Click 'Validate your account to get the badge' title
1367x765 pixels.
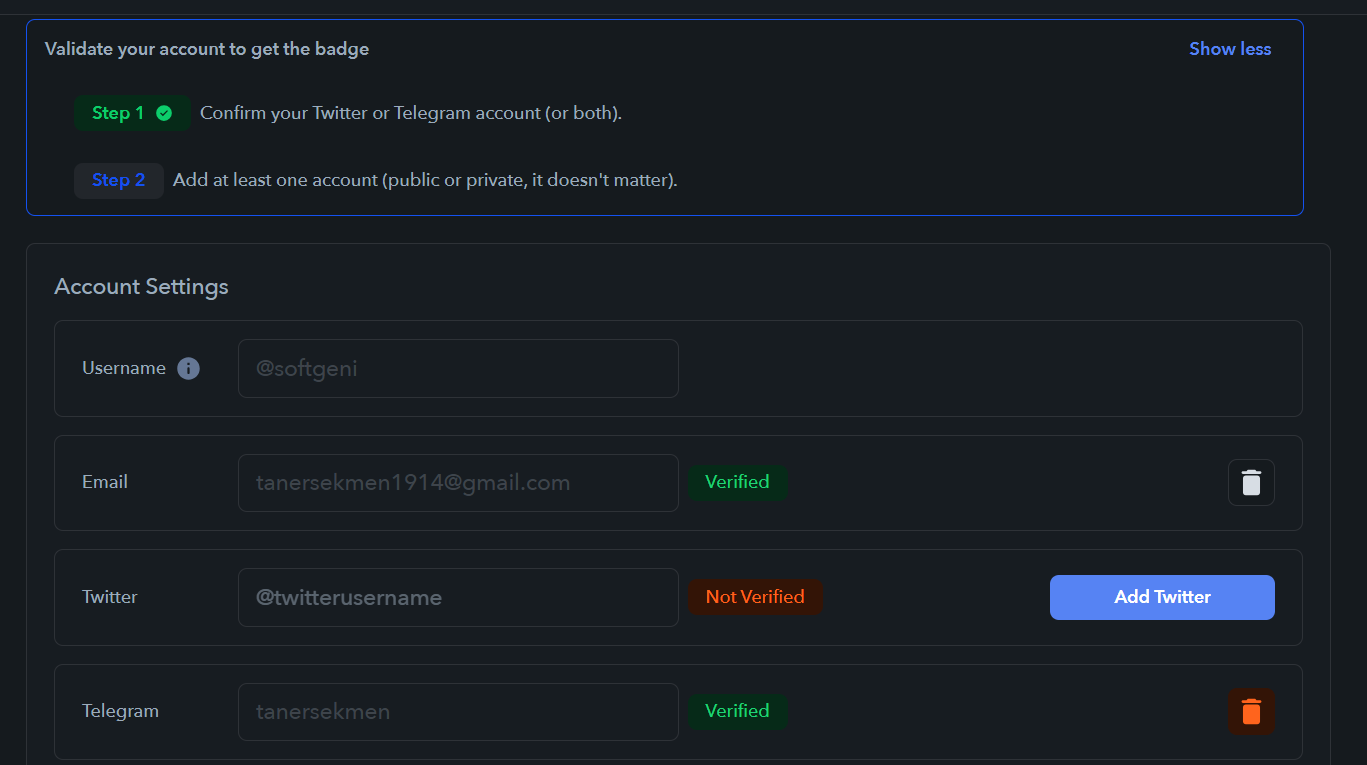207,49
